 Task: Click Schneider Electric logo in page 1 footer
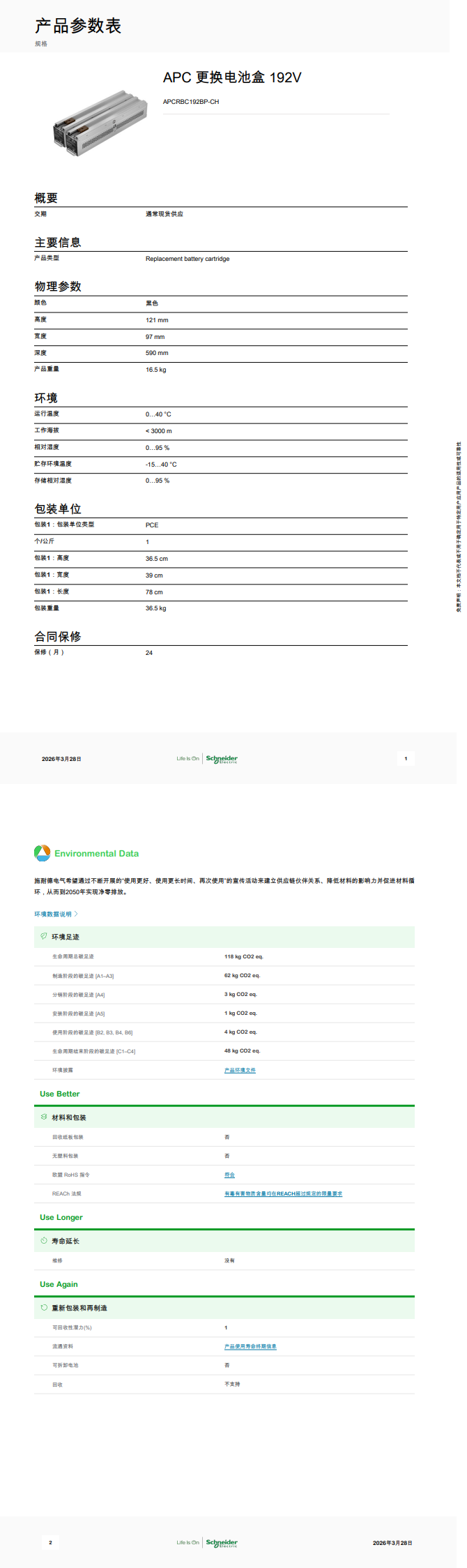coord(222,759)
